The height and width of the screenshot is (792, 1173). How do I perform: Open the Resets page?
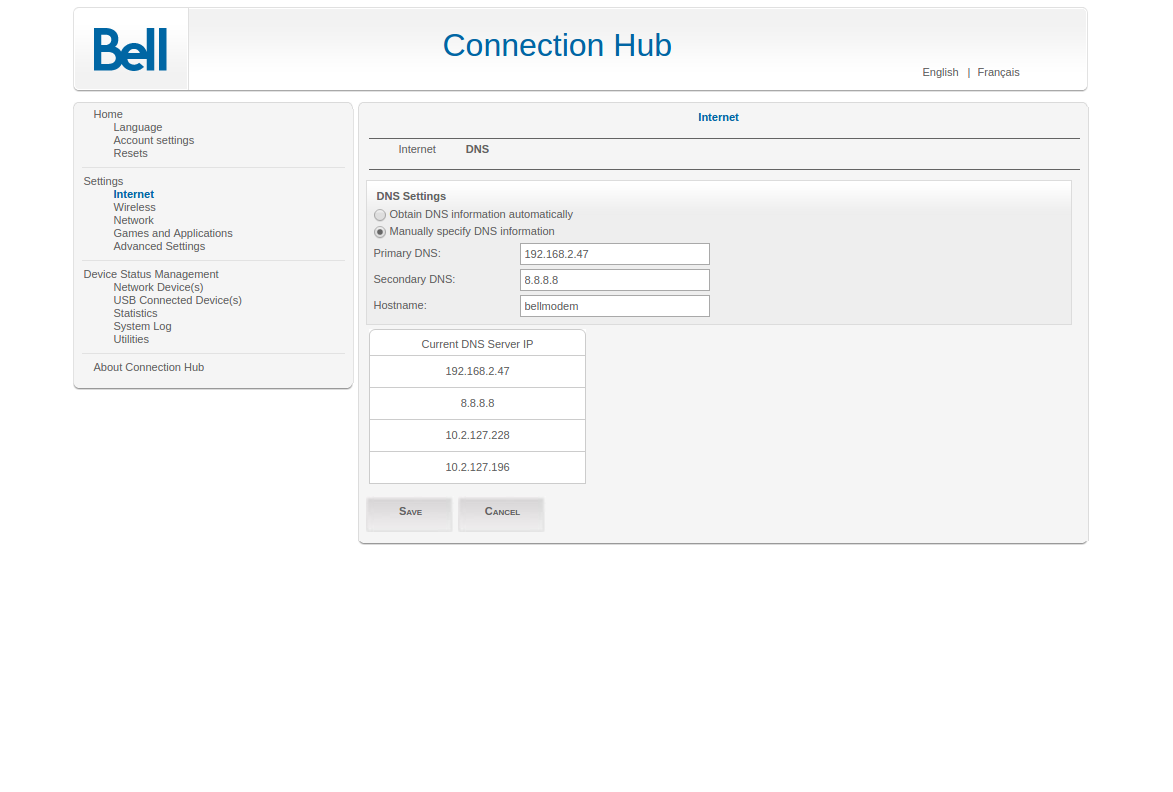point(130,154)
